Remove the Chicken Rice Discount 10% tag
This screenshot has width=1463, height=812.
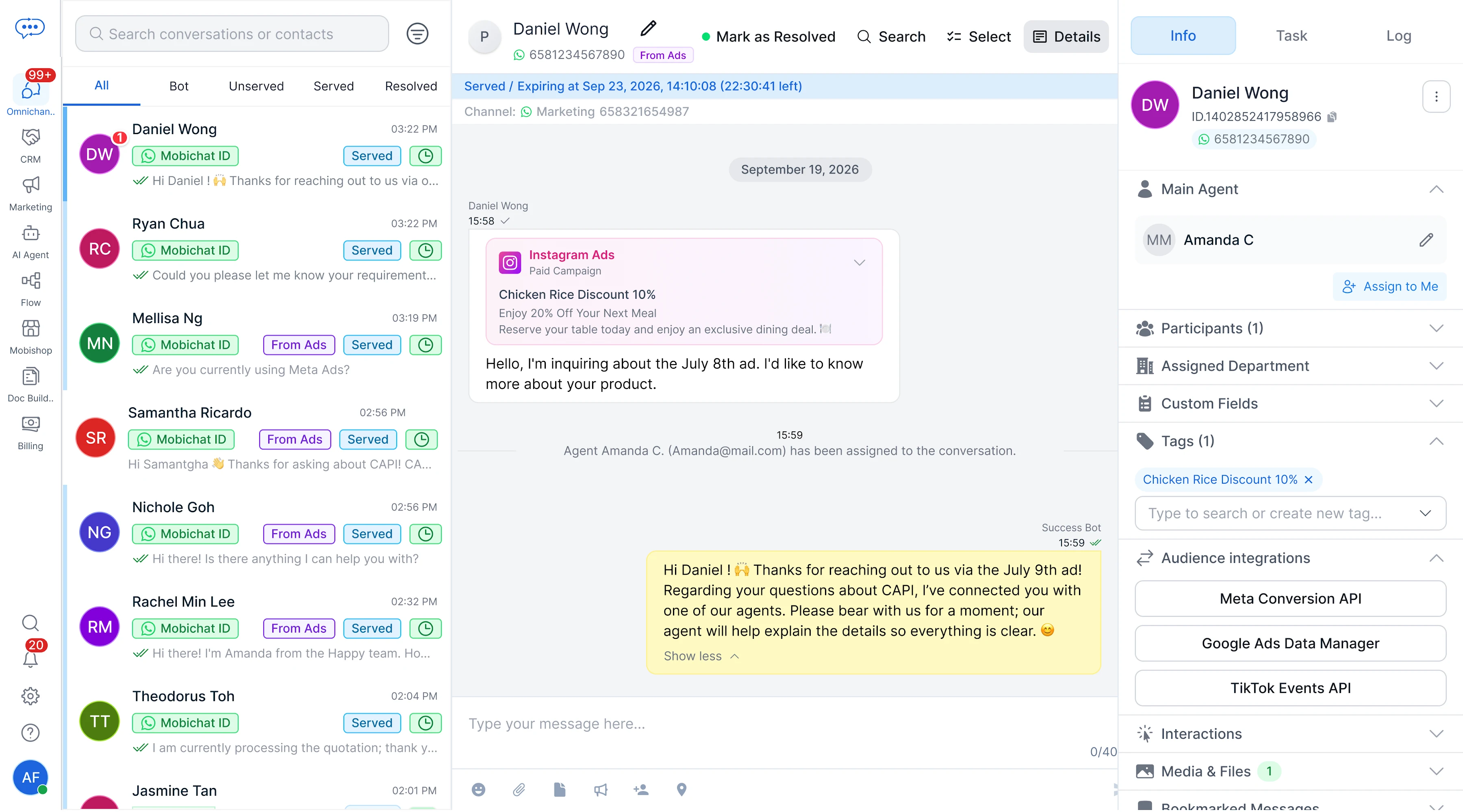[1309, 480]
